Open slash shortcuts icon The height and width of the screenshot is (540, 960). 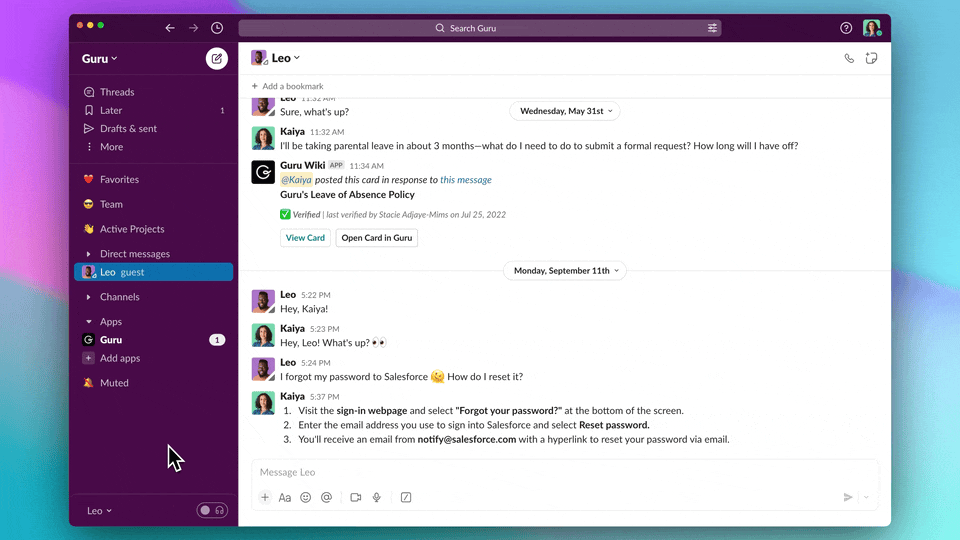coord(406,497)
